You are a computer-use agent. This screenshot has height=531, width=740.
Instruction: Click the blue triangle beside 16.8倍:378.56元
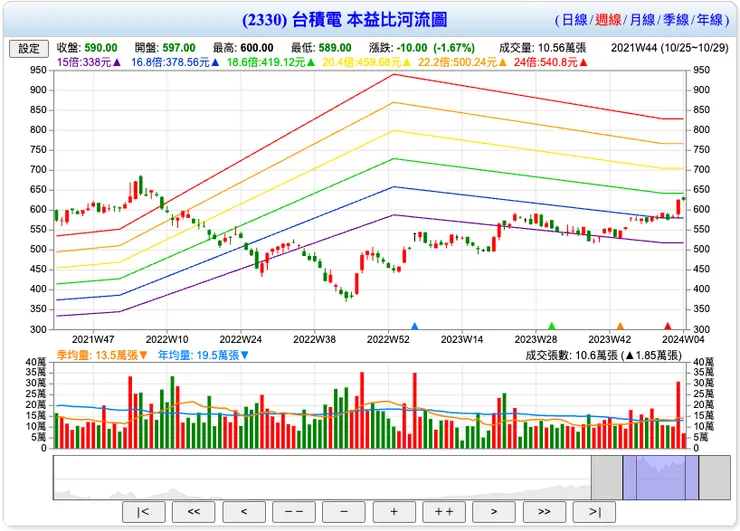[215, 63]
